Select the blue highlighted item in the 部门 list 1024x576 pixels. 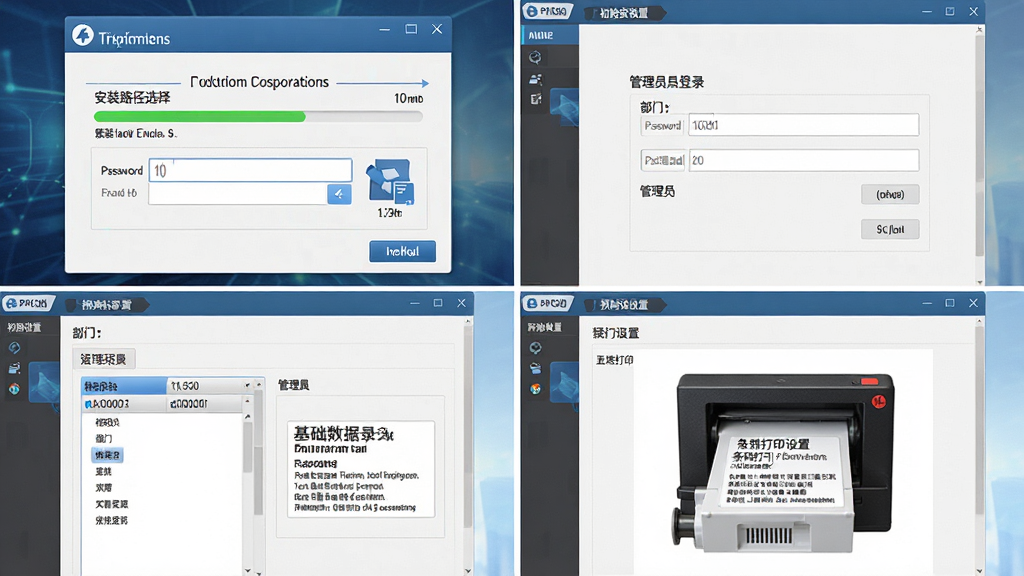(x=107, y=455)
